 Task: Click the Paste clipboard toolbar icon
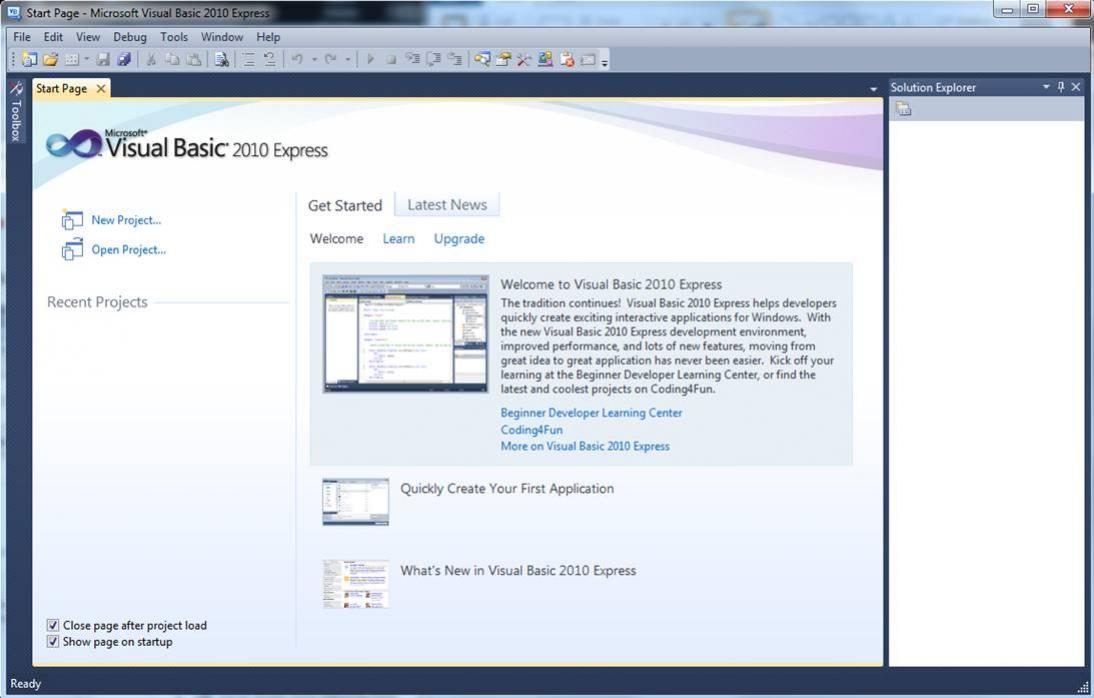(x=194, y=60)
